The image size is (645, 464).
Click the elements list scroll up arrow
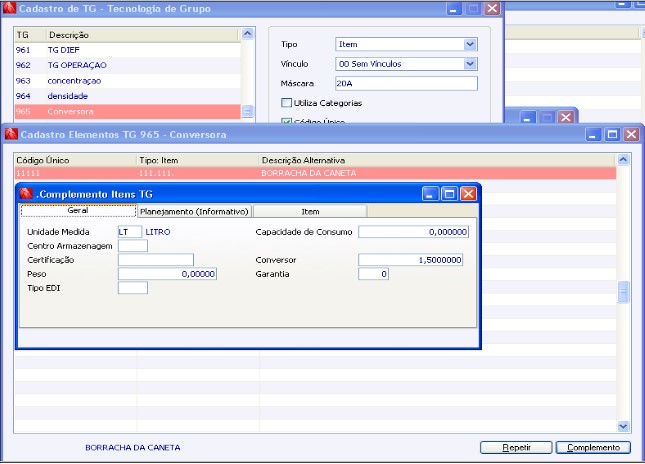coord(623,160)
